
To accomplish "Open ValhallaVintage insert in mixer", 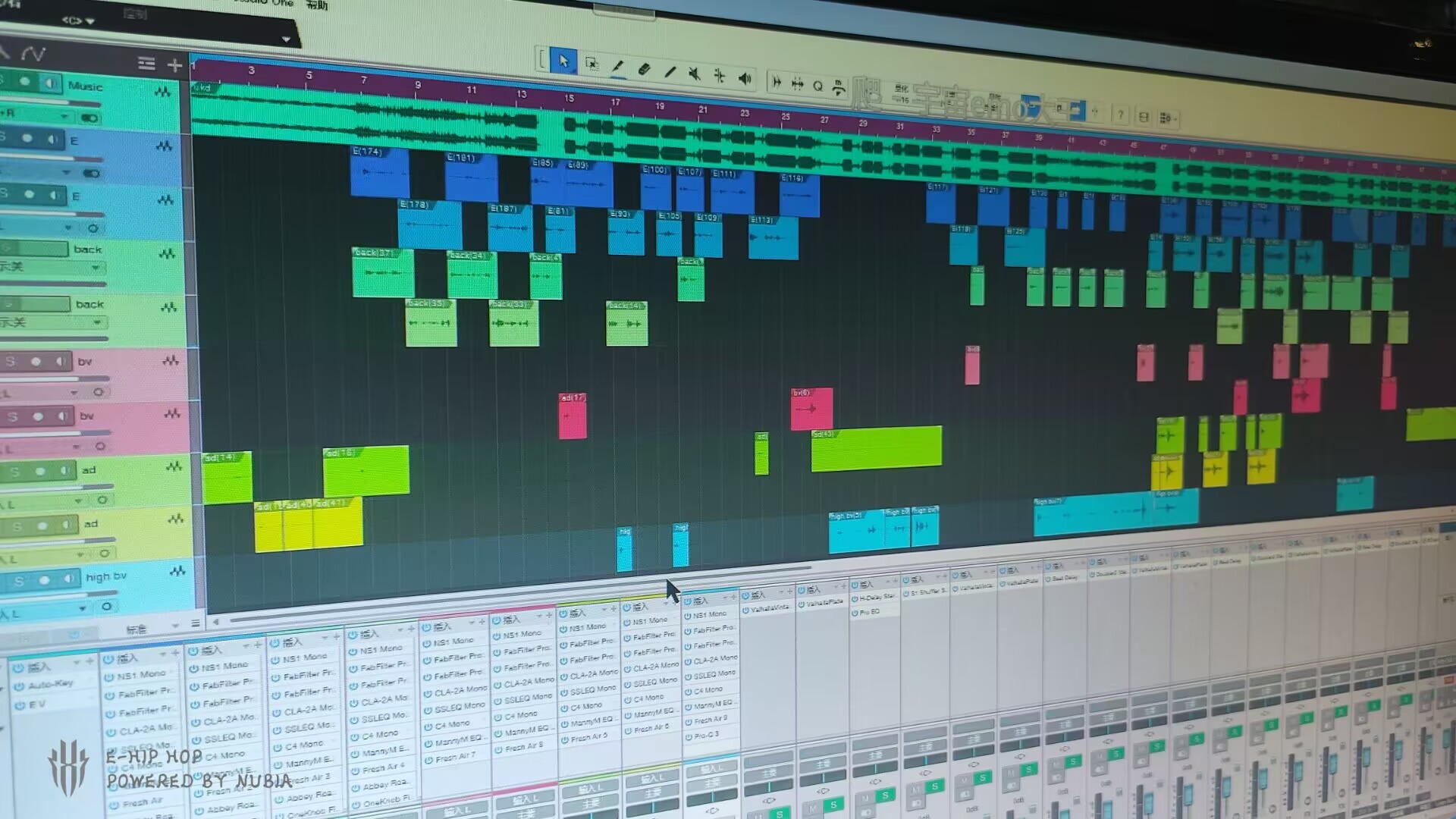I will (x=769, y=608).
